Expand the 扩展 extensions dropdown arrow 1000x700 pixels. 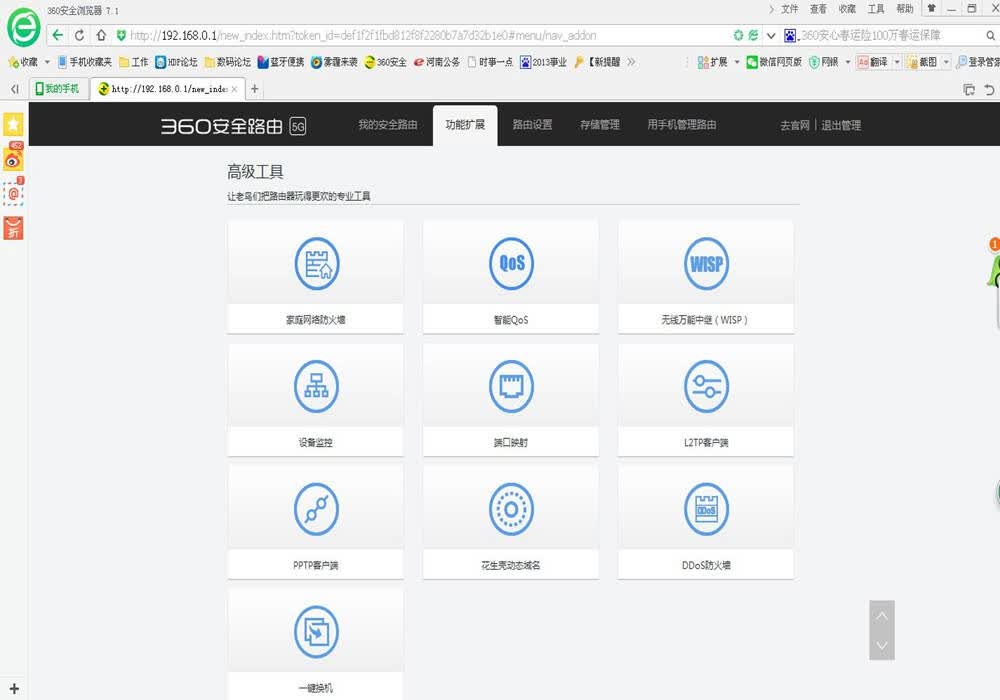click(x=737, y=62)
